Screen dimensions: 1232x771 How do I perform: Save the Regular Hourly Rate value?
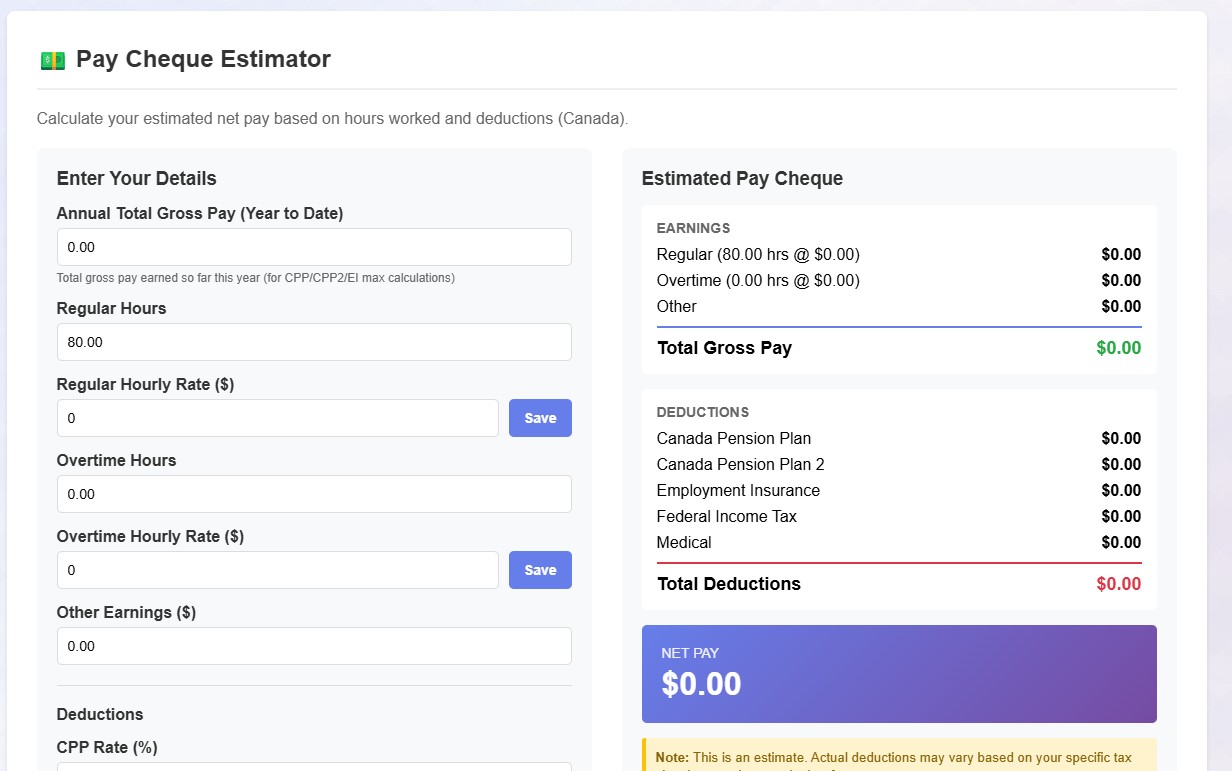click(x=540, y=418)
